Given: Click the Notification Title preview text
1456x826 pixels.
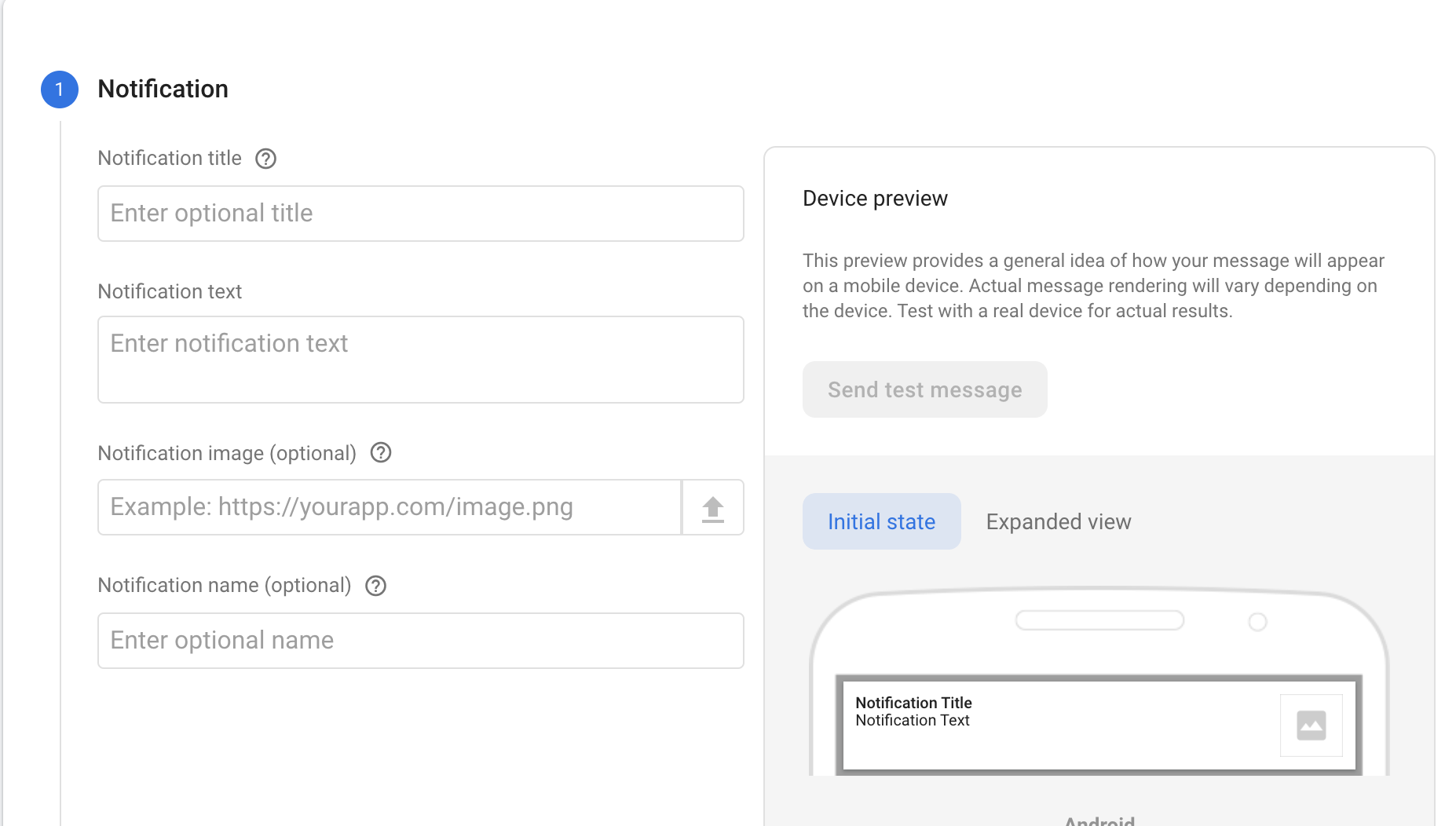Looking at the screenshot, I should [x=913, y=703].
